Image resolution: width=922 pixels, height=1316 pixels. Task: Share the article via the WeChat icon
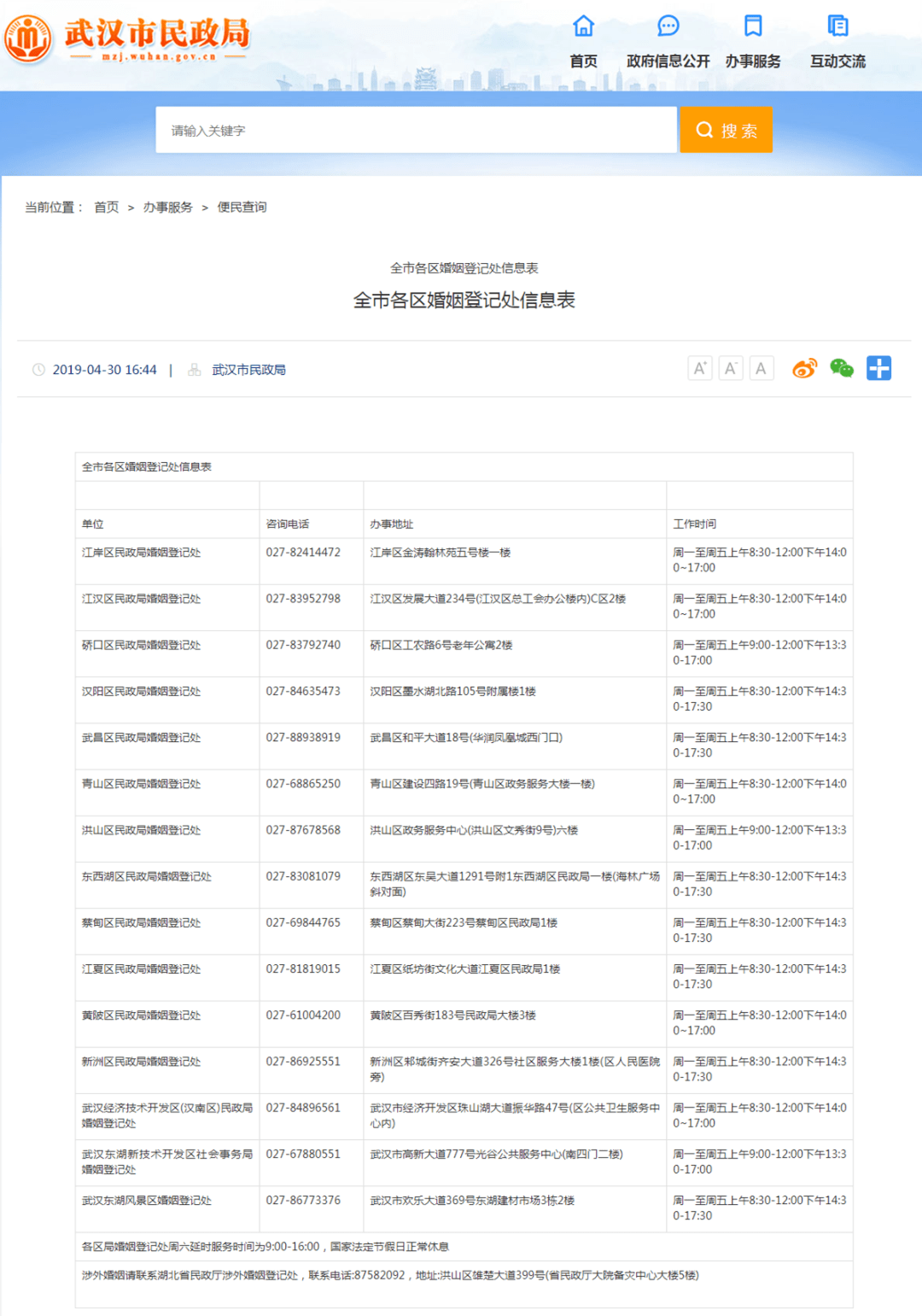(841, 368)
